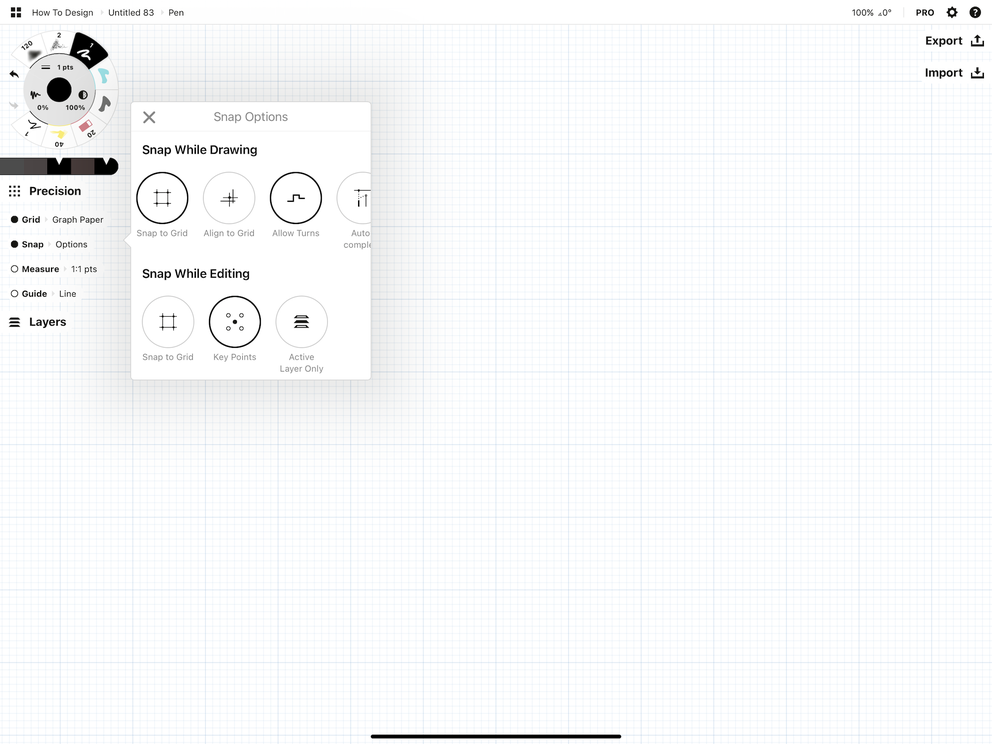Return to the gallery with the four-squares icon
Screen dimensions: 992x744
[14, 12]
